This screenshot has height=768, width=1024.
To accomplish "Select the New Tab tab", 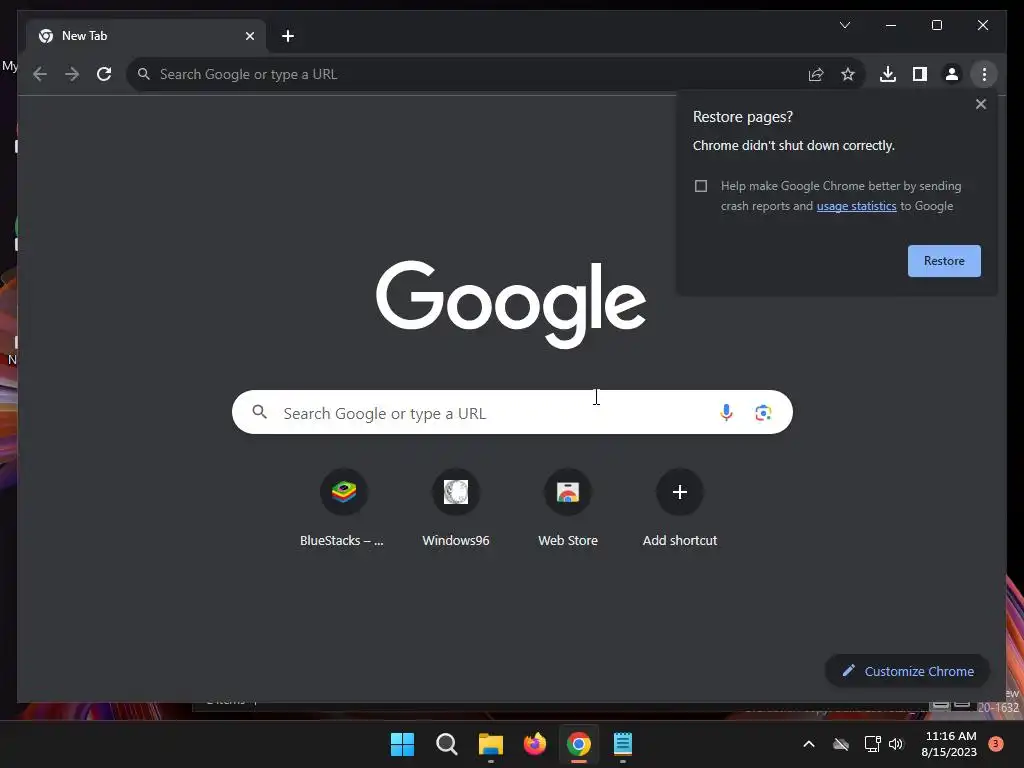I will click(146, 36).
